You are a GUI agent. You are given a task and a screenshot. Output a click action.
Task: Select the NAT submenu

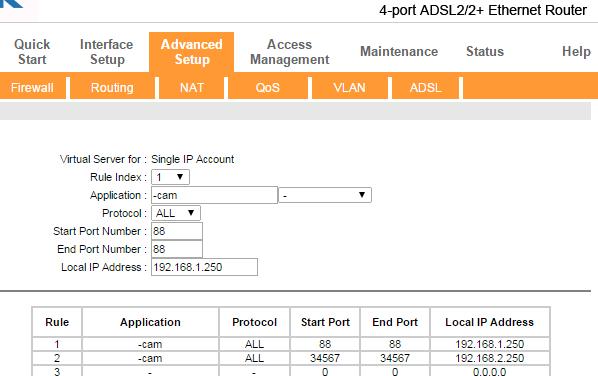tap(191, 88)
